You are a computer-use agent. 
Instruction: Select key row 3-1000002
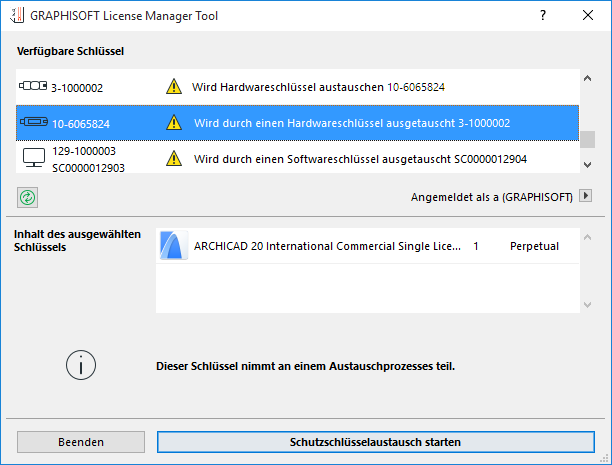(x=300, y=87)
